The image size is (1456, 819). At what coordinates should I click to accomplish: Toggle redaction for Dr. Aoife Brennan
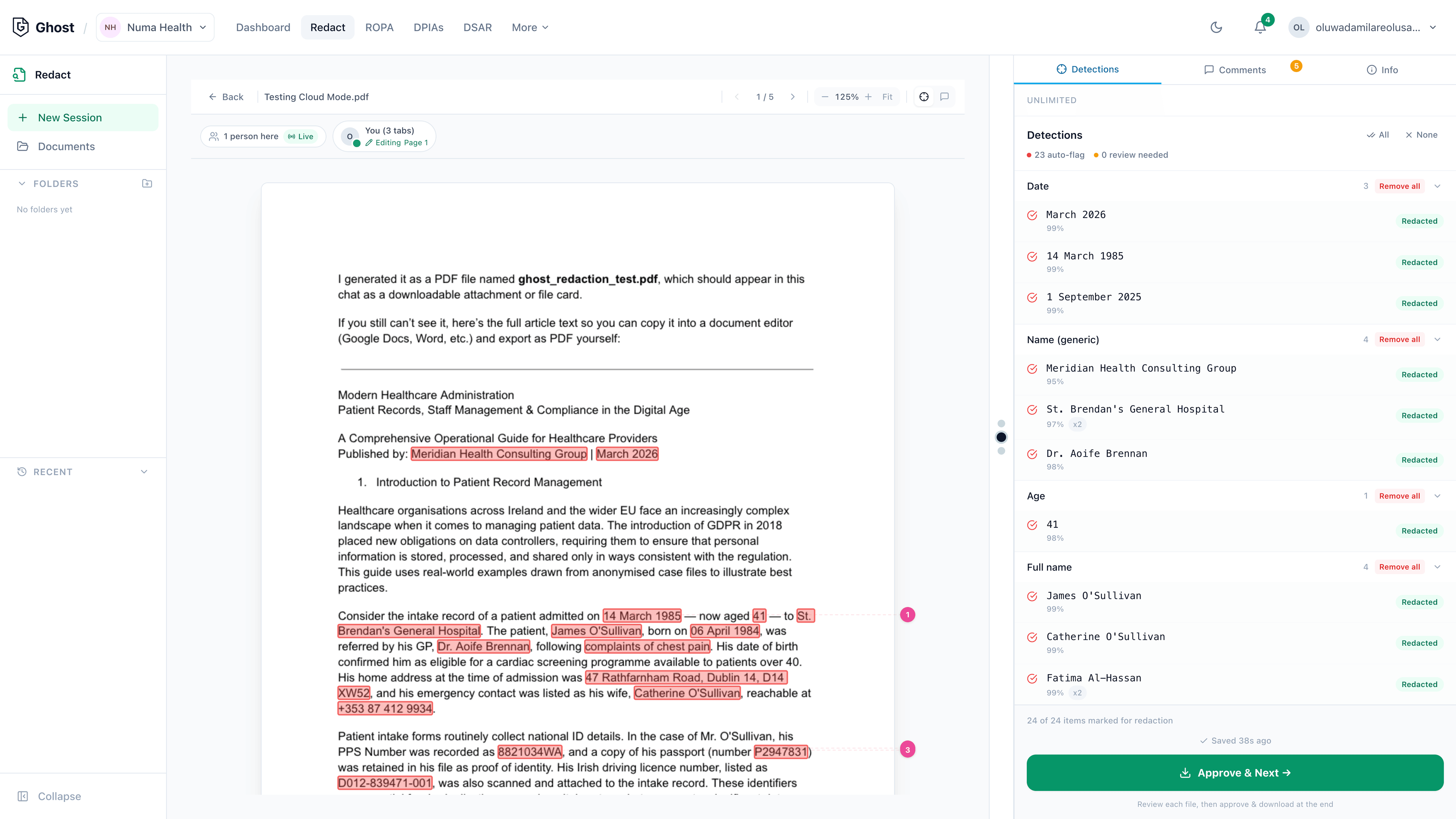[x=1032, y=455]
